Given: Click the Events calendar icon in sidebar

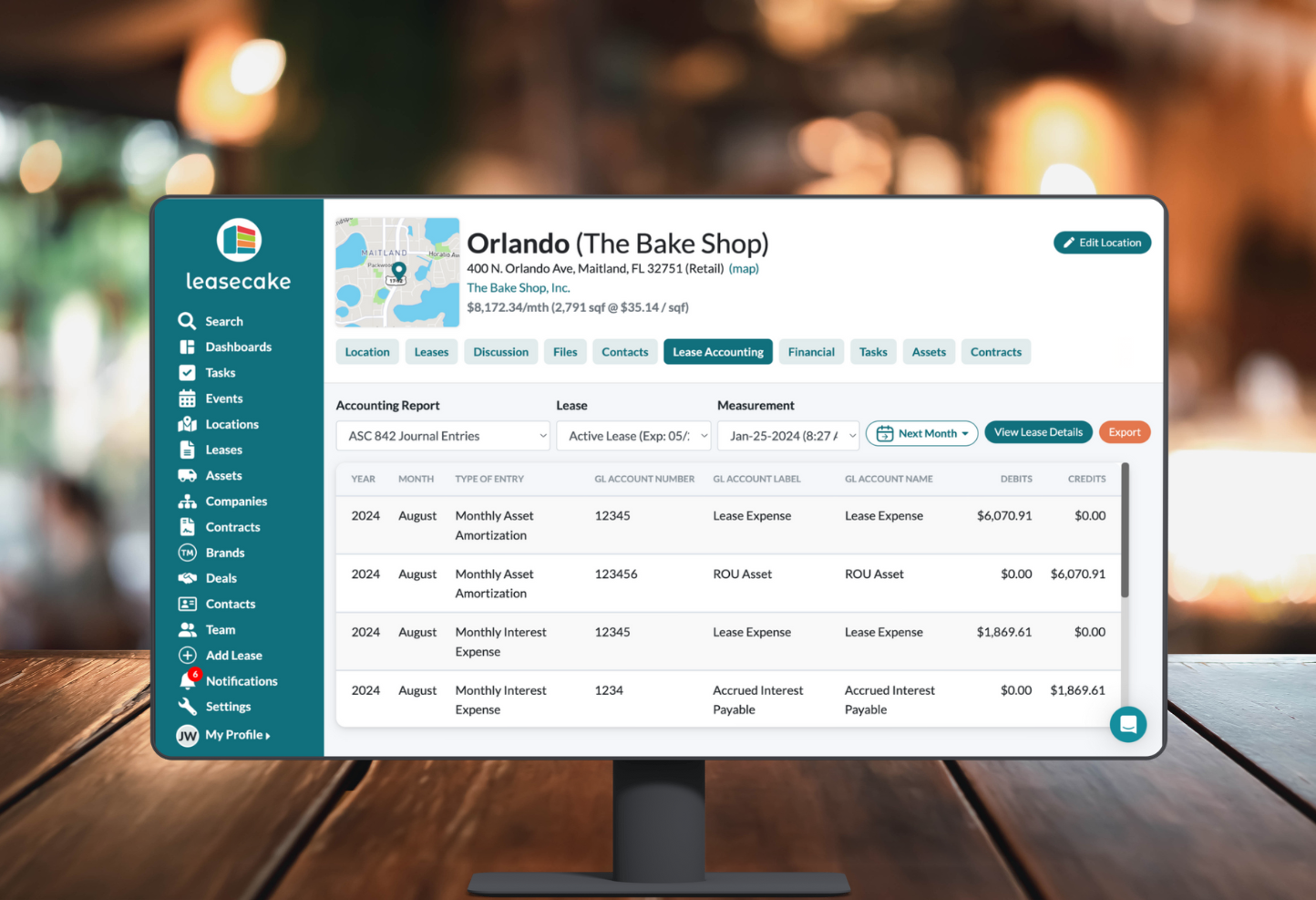Looking at the screenshot, I should (x=187, y=398).
